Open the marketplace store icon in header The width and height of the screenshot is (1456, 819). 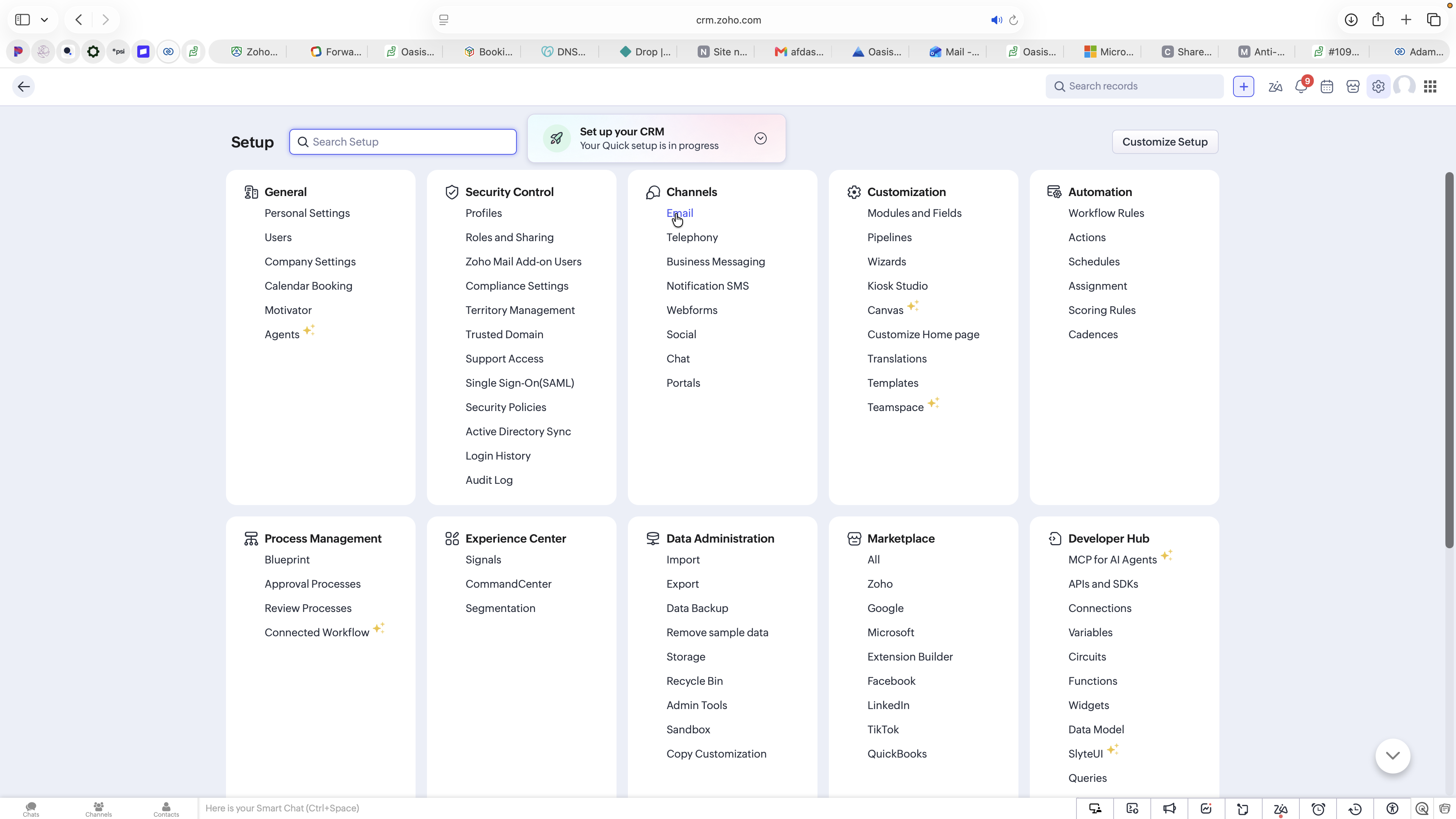click(x=1352, y=86)
